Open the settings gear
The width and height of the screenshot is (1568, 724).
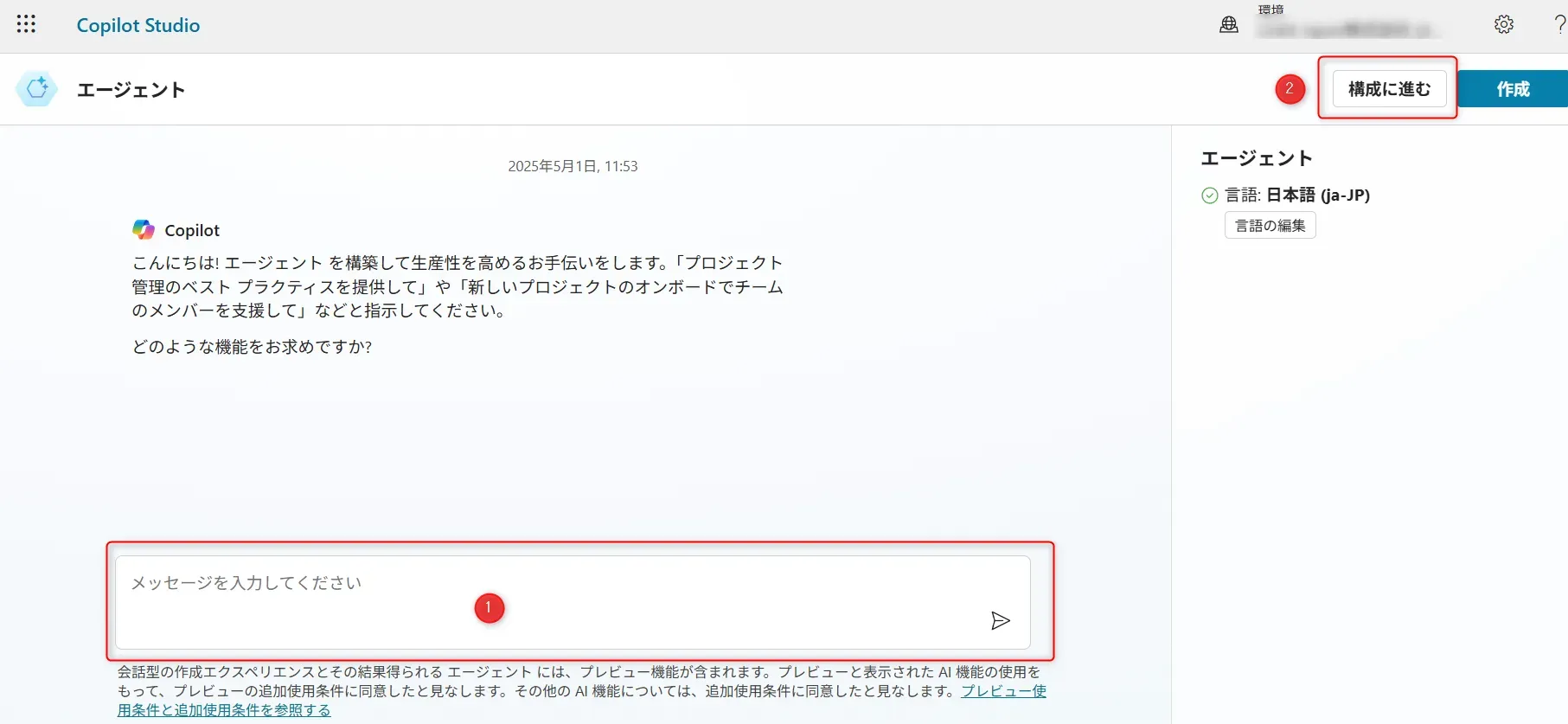click(1504, 25)
